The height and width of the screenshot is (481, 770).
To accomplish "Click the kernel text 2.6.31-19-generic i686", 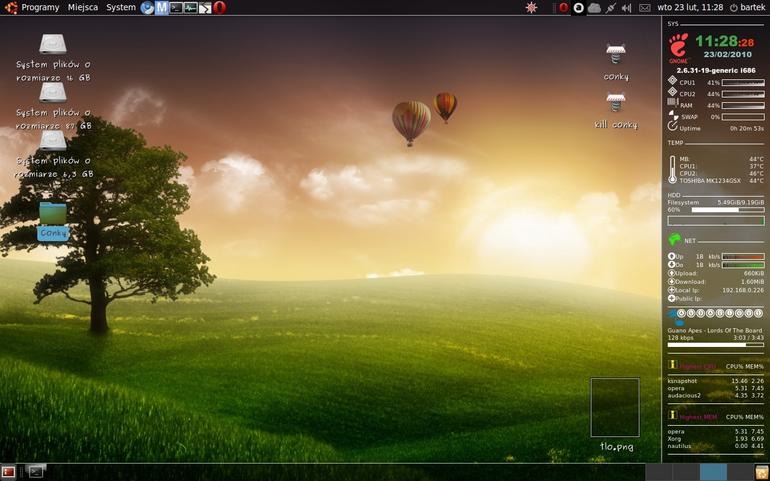I will (716, 71).
